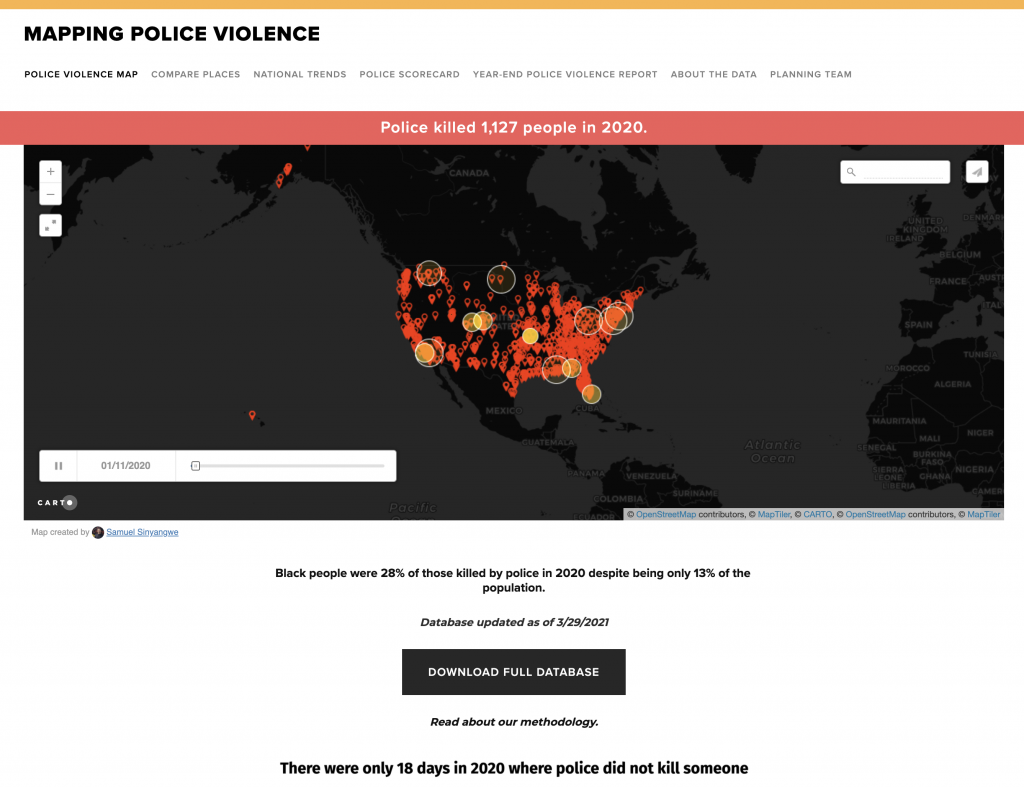Click the share arrow icon on map
The height and width of the screenshot is (787, 1024).
coord(977,172)
